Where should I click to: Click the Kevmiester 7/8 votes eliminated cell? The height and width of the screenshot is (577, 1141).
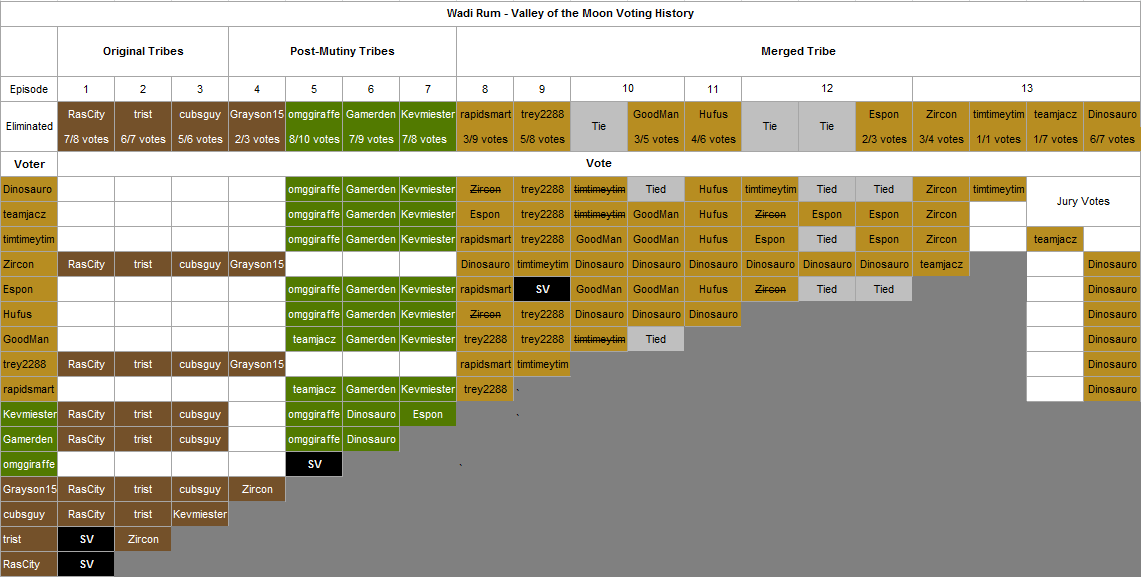point(427,126)
